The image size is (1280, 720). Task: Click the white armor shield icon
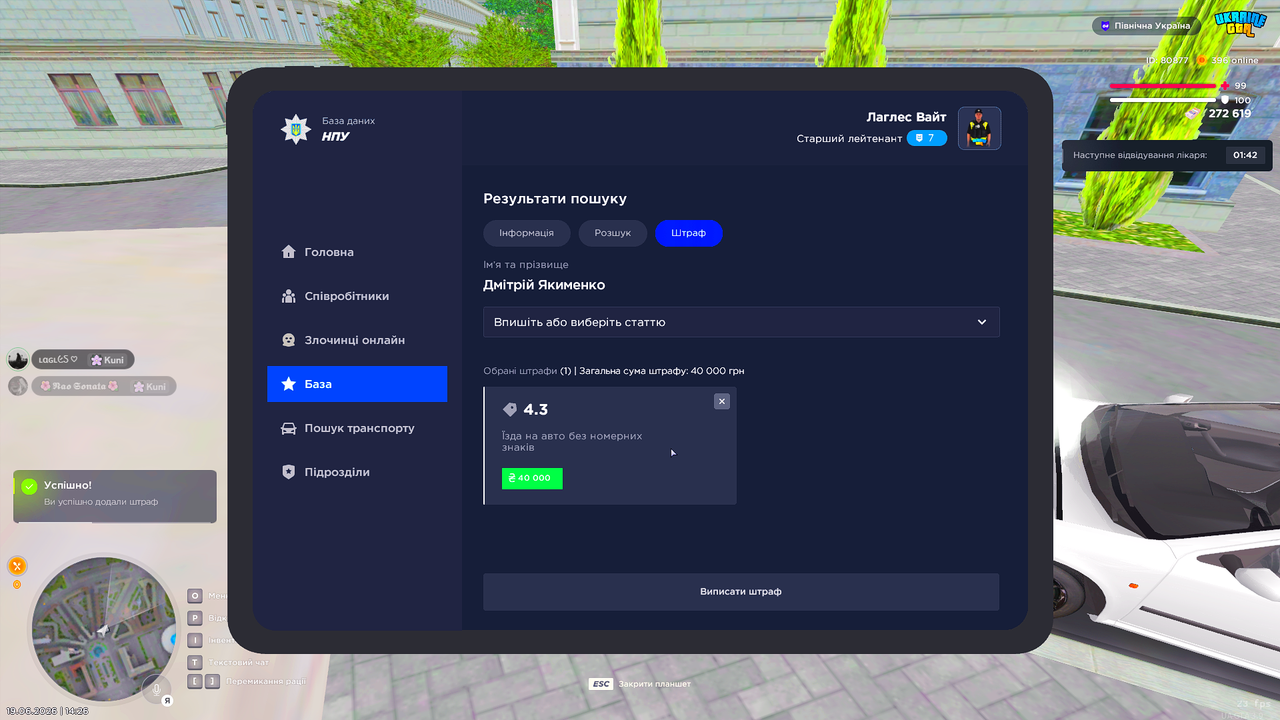[x=1225, y=100]
